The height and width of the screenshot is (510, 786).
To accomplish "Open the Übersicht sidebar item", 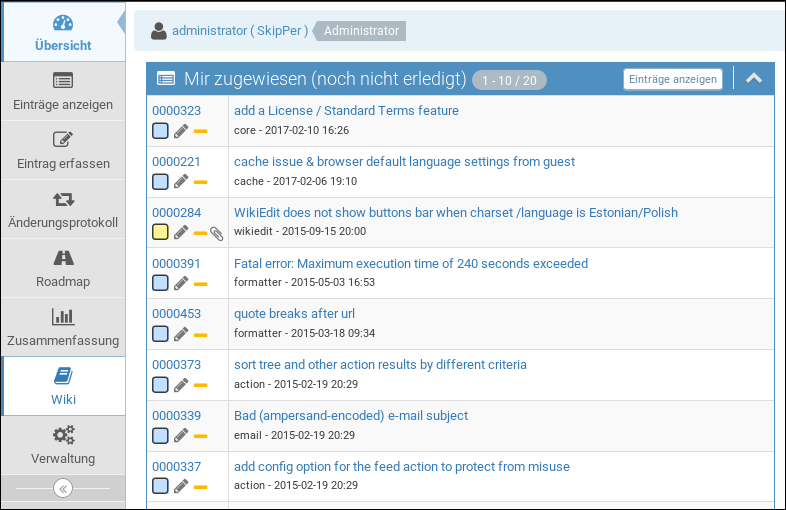I will [x=63, y=33].
